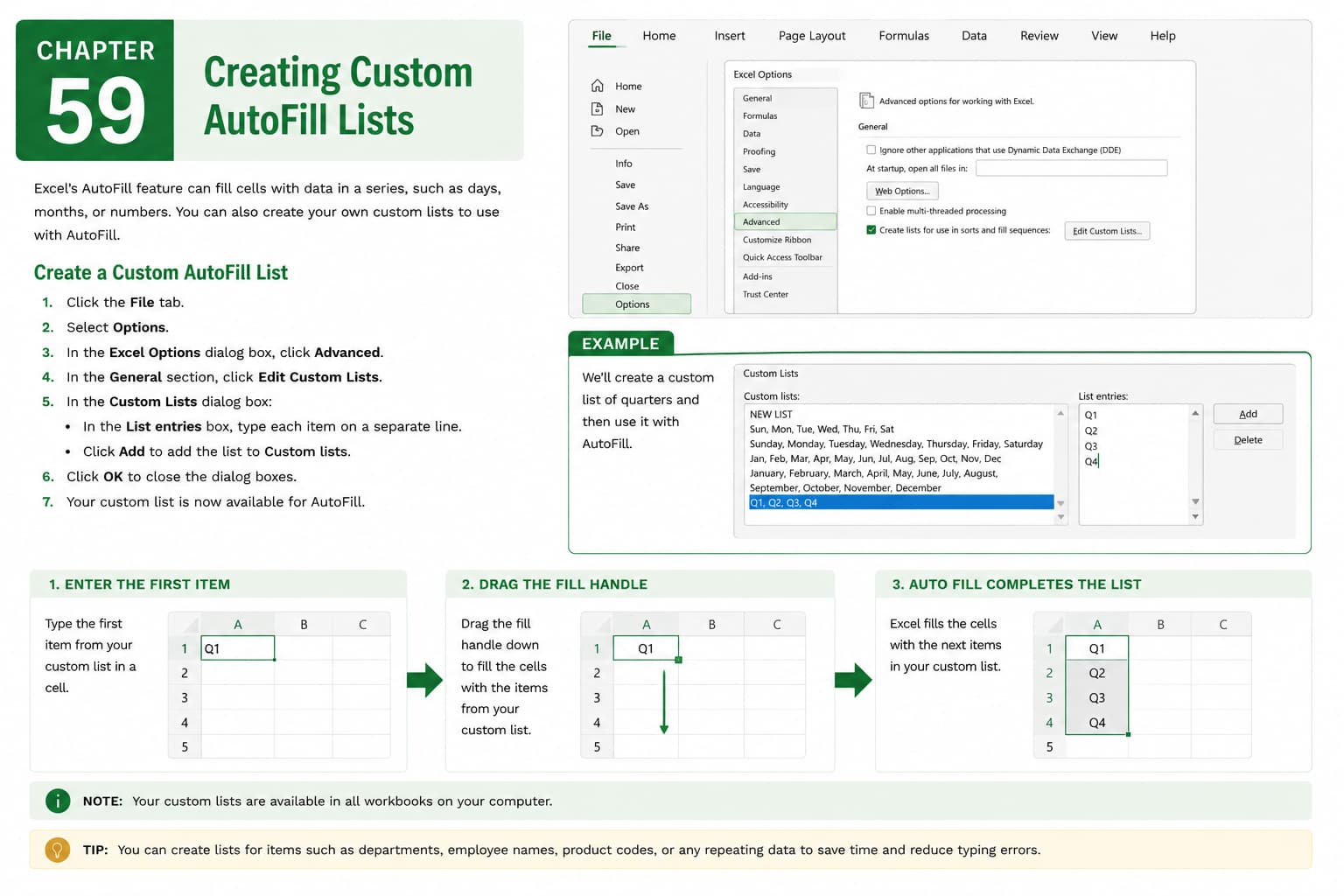Image resolution: width=1344 pixels, height=896 pixels.
Task: Open the File tab
Action: (x=601, y=36)
